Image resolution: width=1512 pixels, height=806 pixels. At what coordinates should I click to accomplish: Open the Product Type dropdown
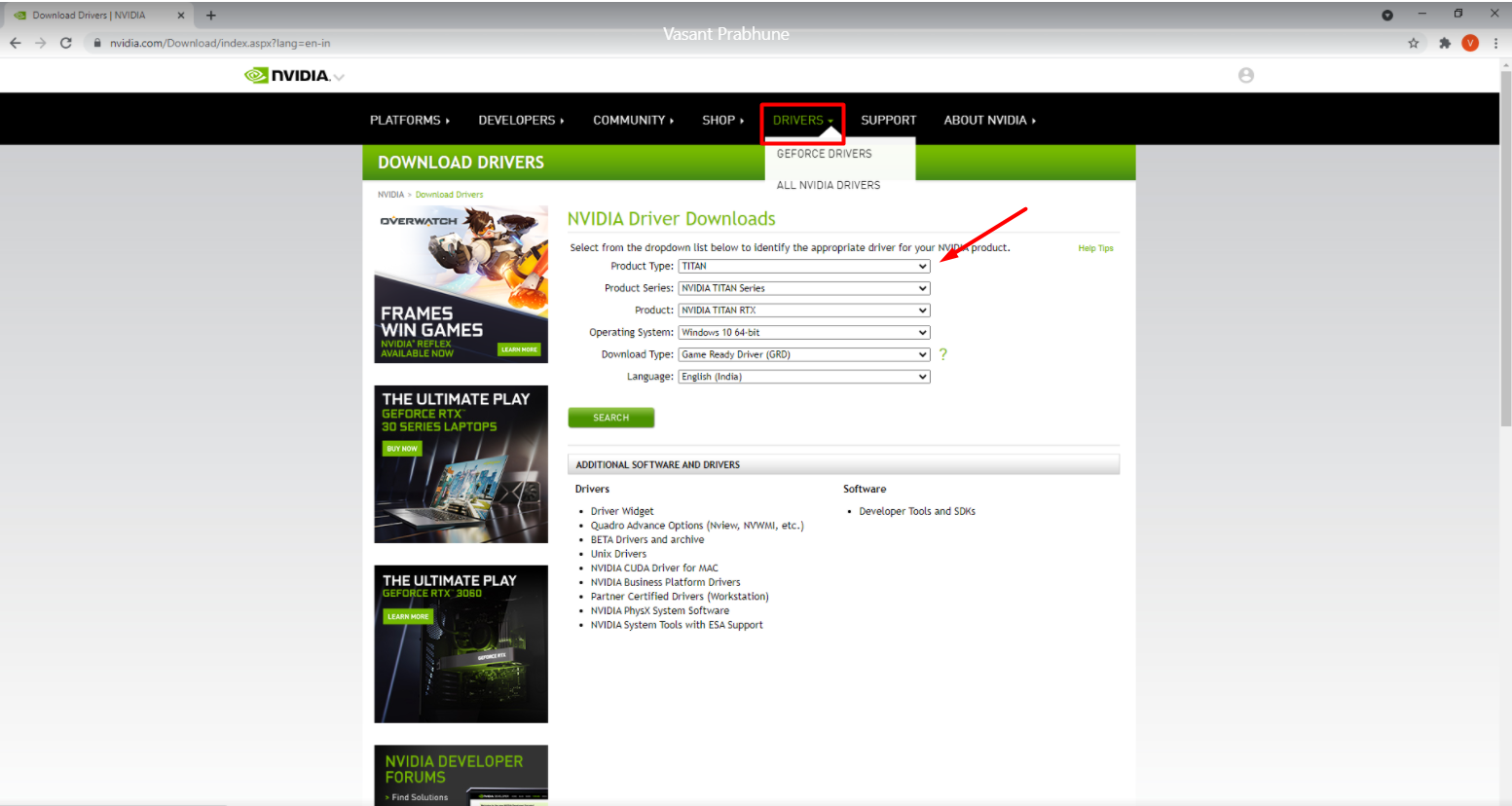[x=804, y=266]
